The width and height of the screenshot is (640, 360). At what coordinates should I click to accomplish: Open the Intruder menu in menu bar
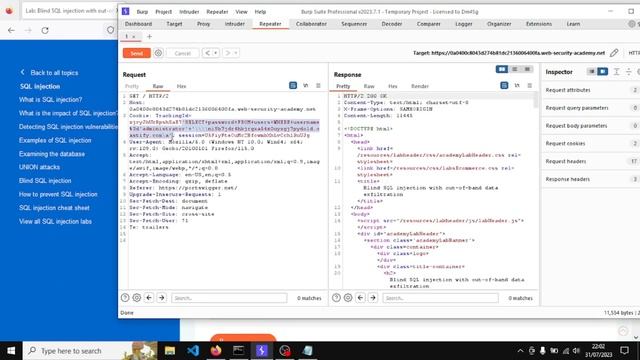189,12
